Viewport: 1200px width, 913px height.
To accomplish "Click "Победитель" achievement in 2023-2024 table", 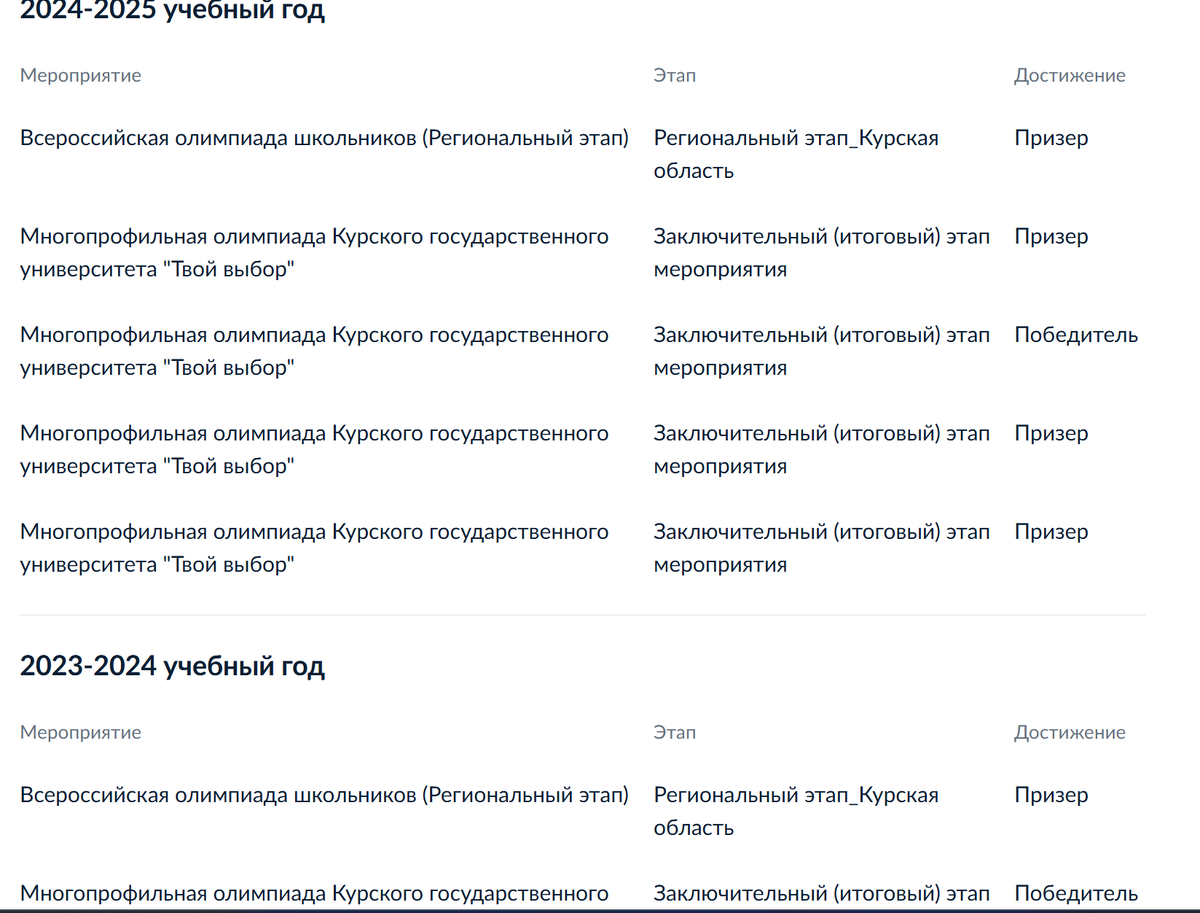I will (1076, 893).
